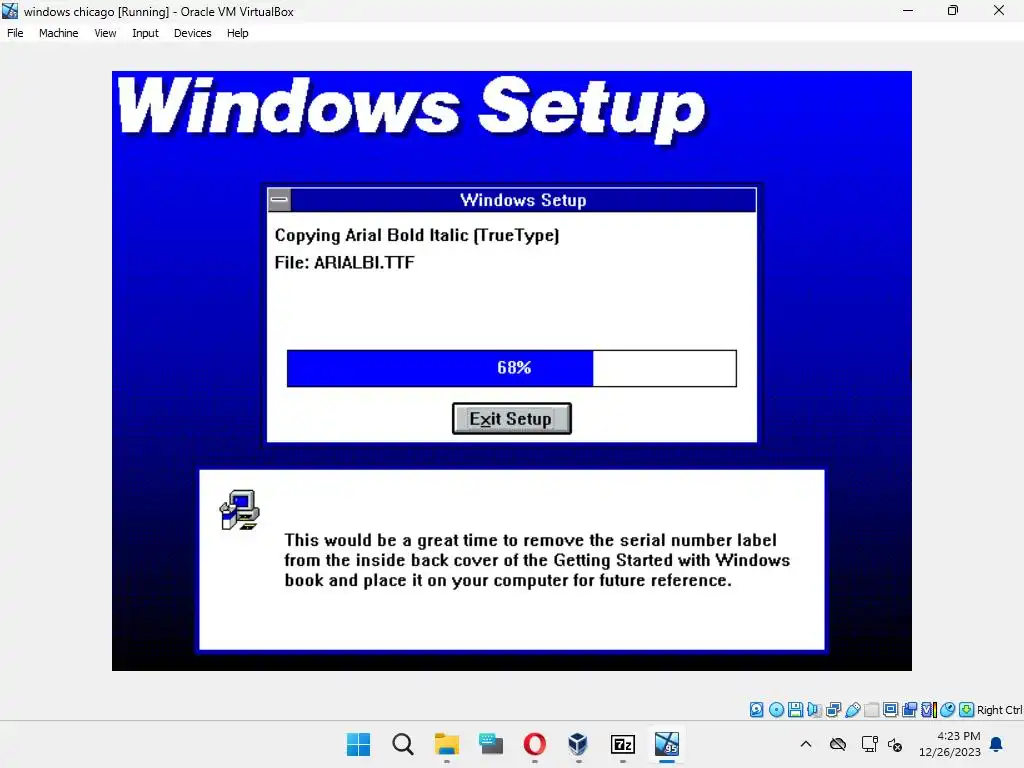The height and width of the screenshot is (768, 1024).
Task: Click the optical disk indicator icon
Action: tap(776, 710)
